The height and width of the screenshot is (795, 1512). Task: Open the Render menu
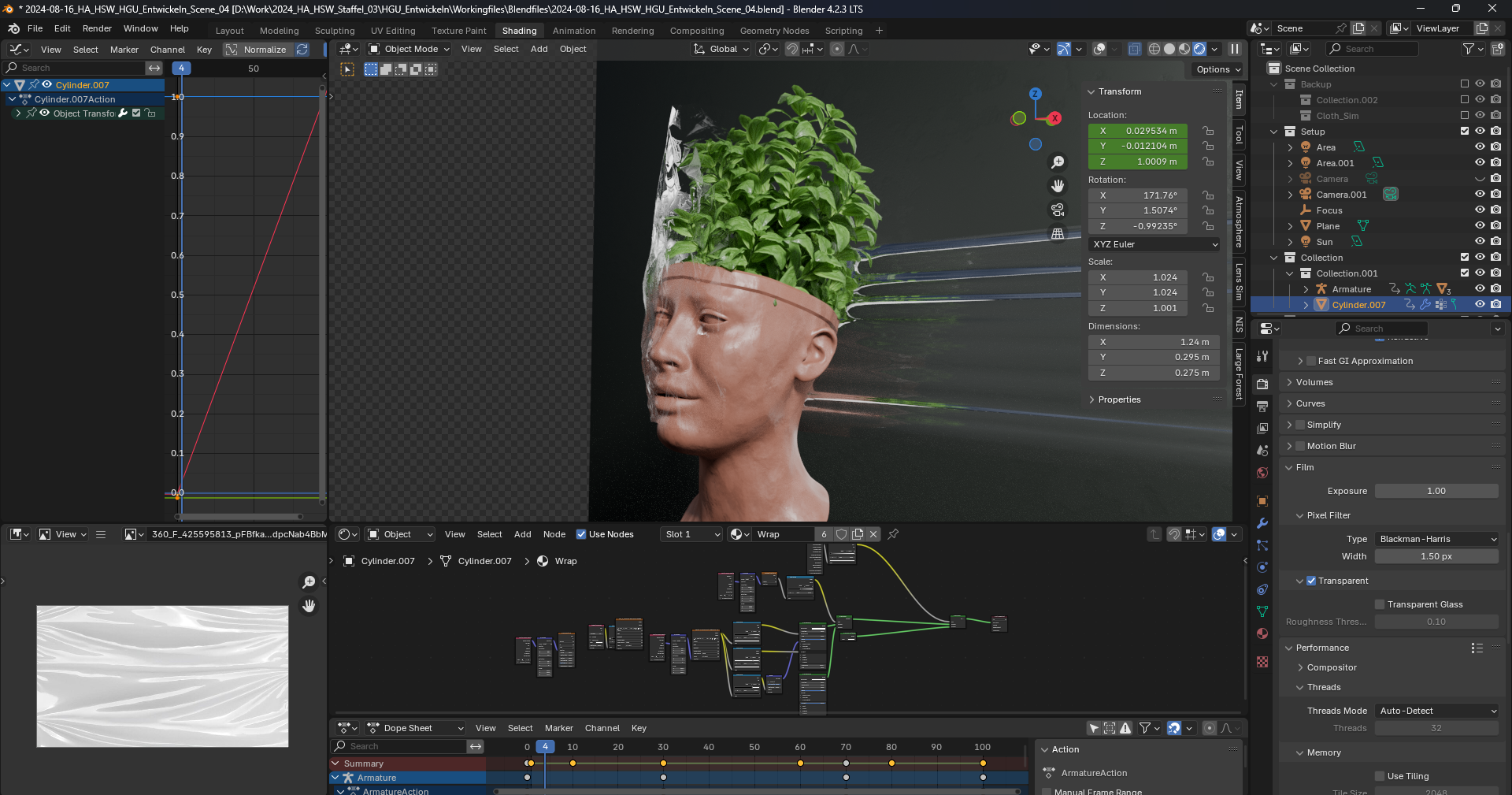click(x=97, y=28)
